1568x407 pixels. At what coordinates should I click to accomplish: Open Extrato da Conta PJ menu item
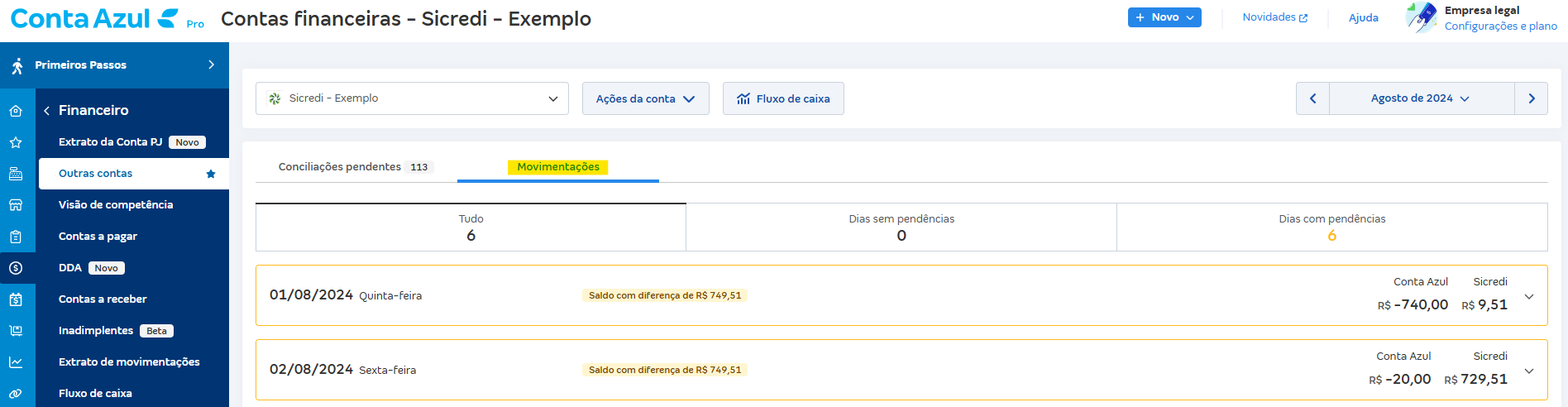point(133,142)
